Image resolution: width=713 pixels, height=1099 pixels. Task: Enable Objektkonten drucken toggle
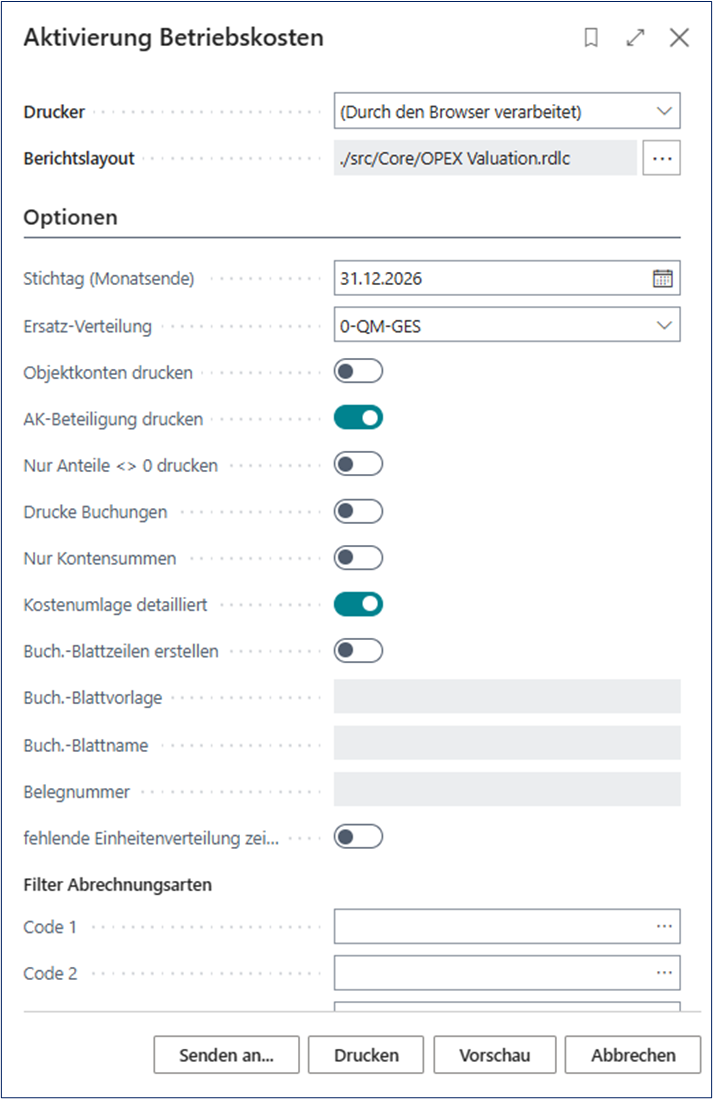pyautogui.click(x=358, y=372)
